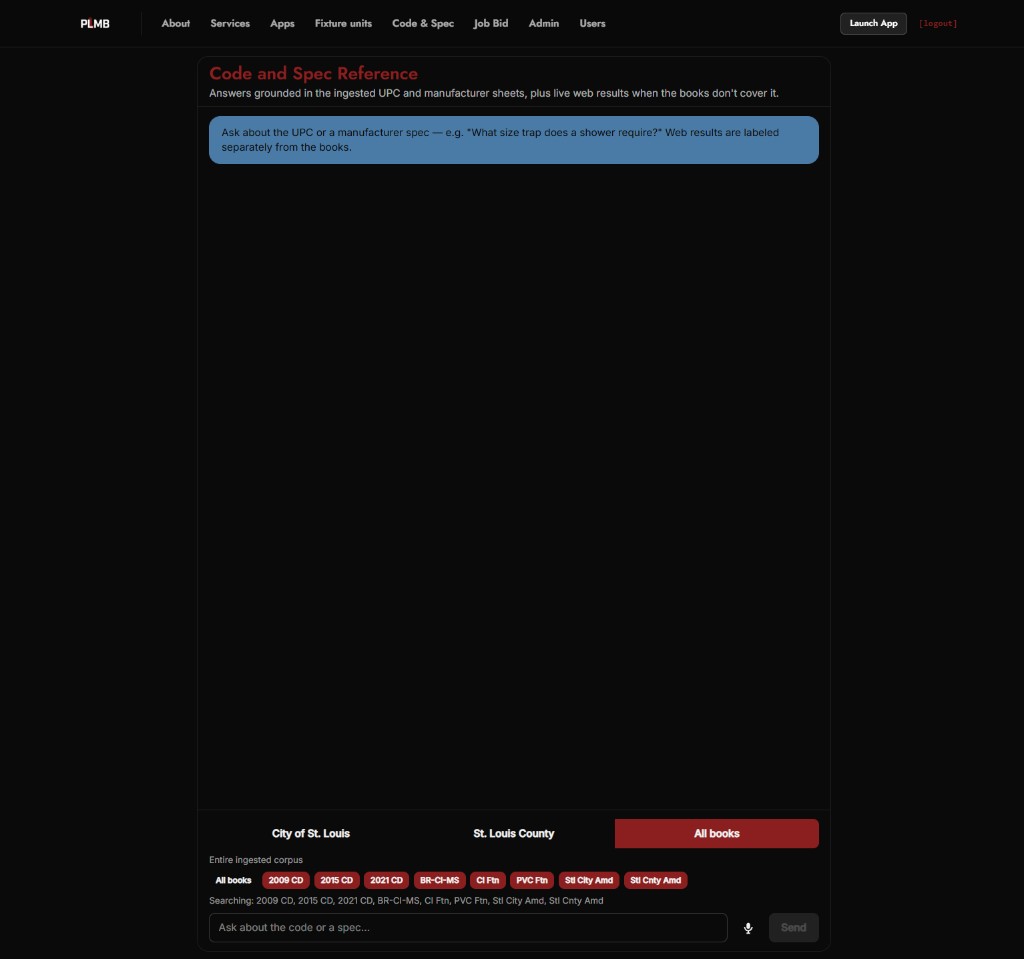Screen dimensions: 1024x959
Task: Toggle the Stl Cnty Amd filter chip
Action: tap(655, 880)
